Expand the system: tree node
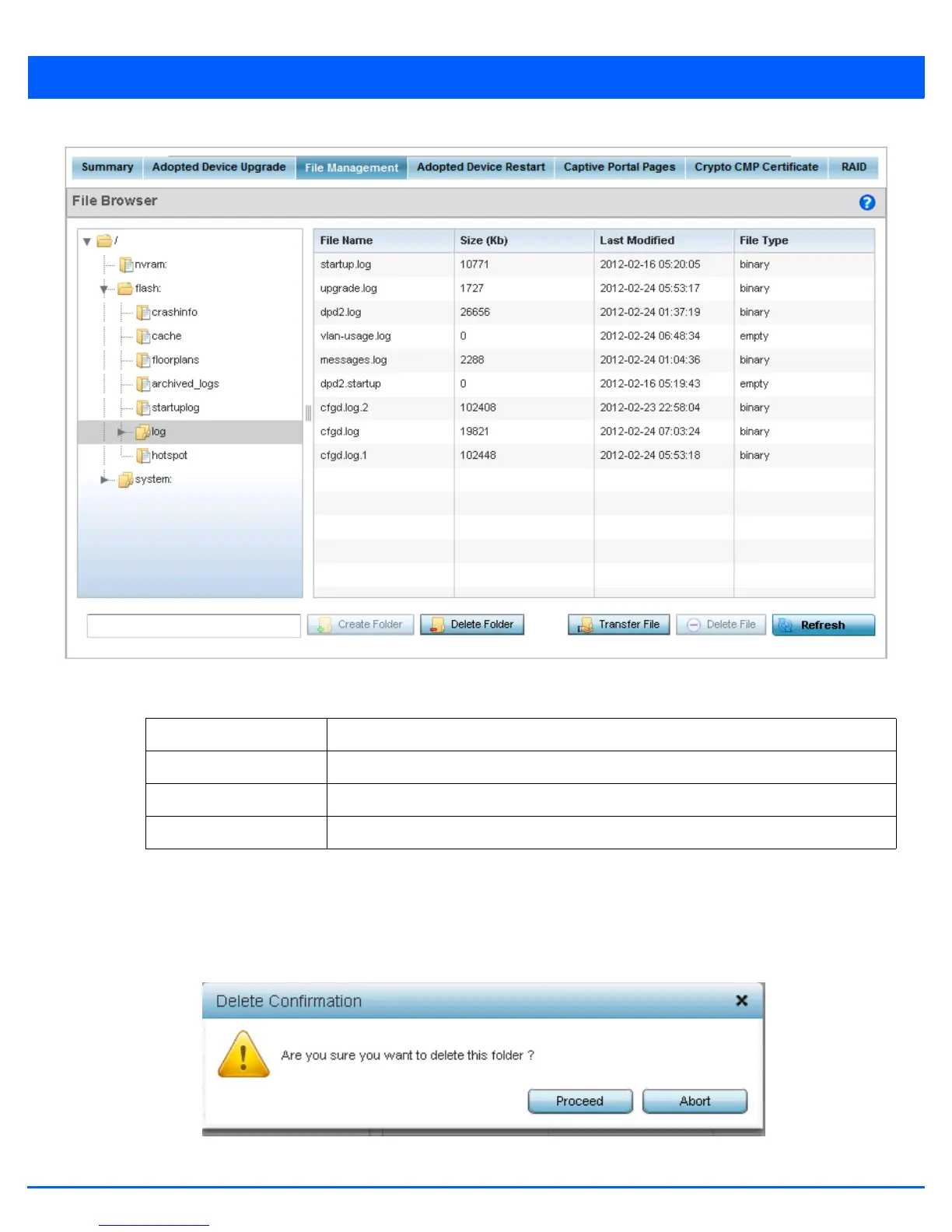Image resolution: width=952 pixels, height=1232 pixels. tap(104, 480)
